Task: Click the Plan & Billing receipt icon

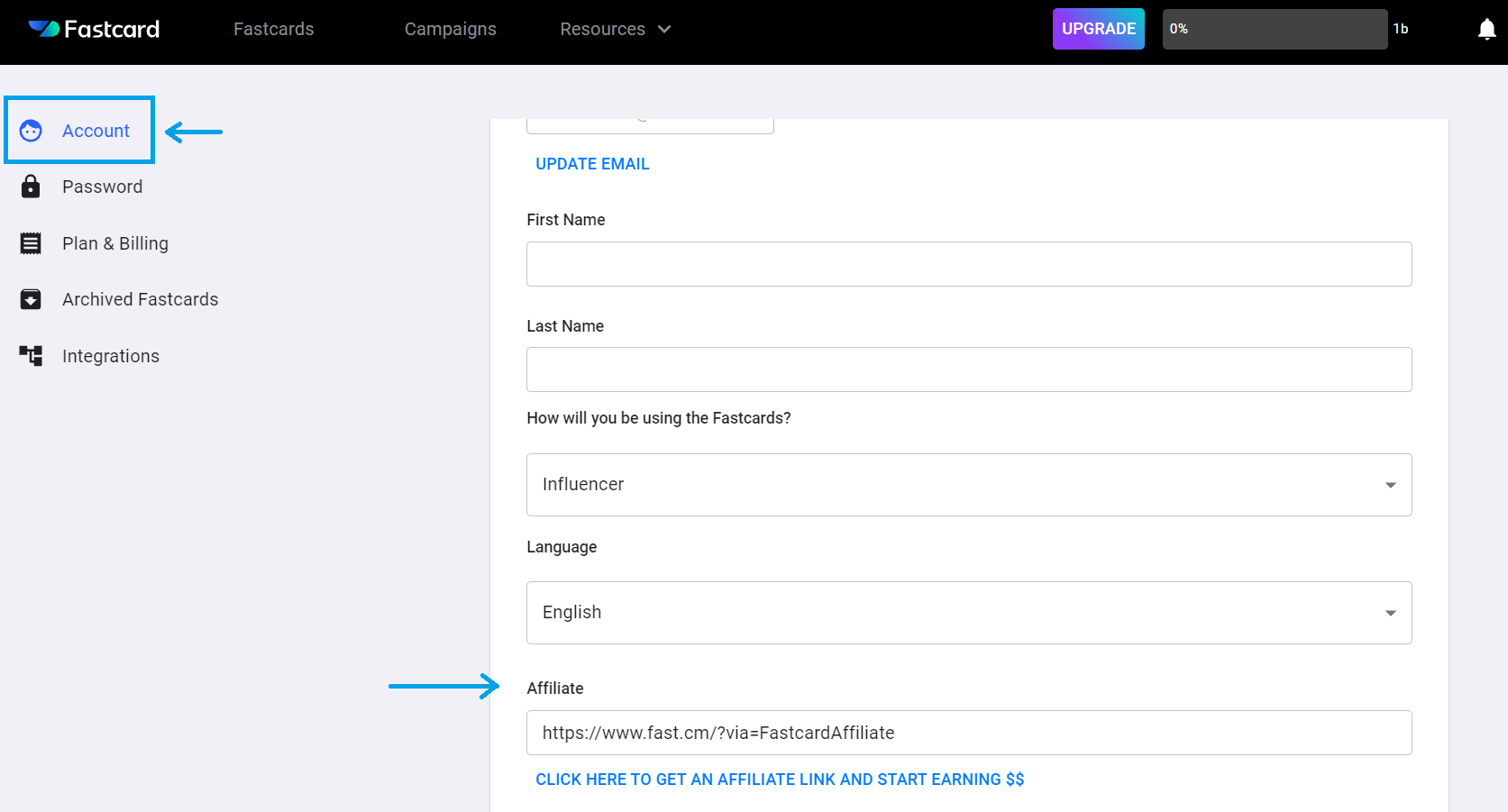Action: pos(31,243)
